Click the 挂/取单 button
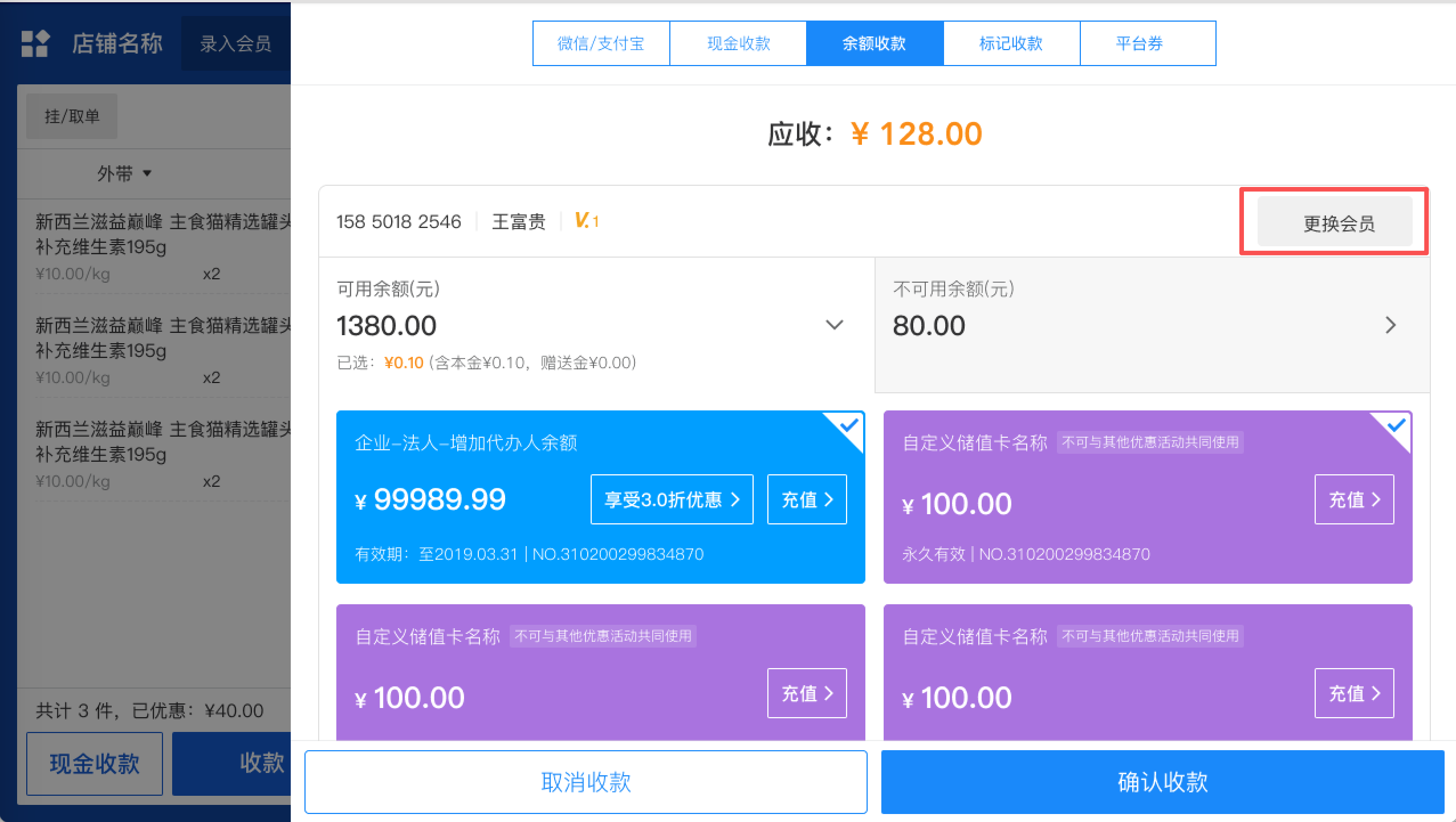 click(x=72, y=116)
